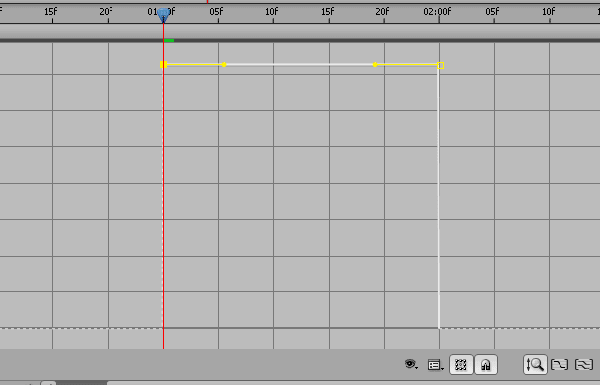Click the white curve segment between handles
The width and height of the screenshot is (600, 385).
click(x=300, y=64)
